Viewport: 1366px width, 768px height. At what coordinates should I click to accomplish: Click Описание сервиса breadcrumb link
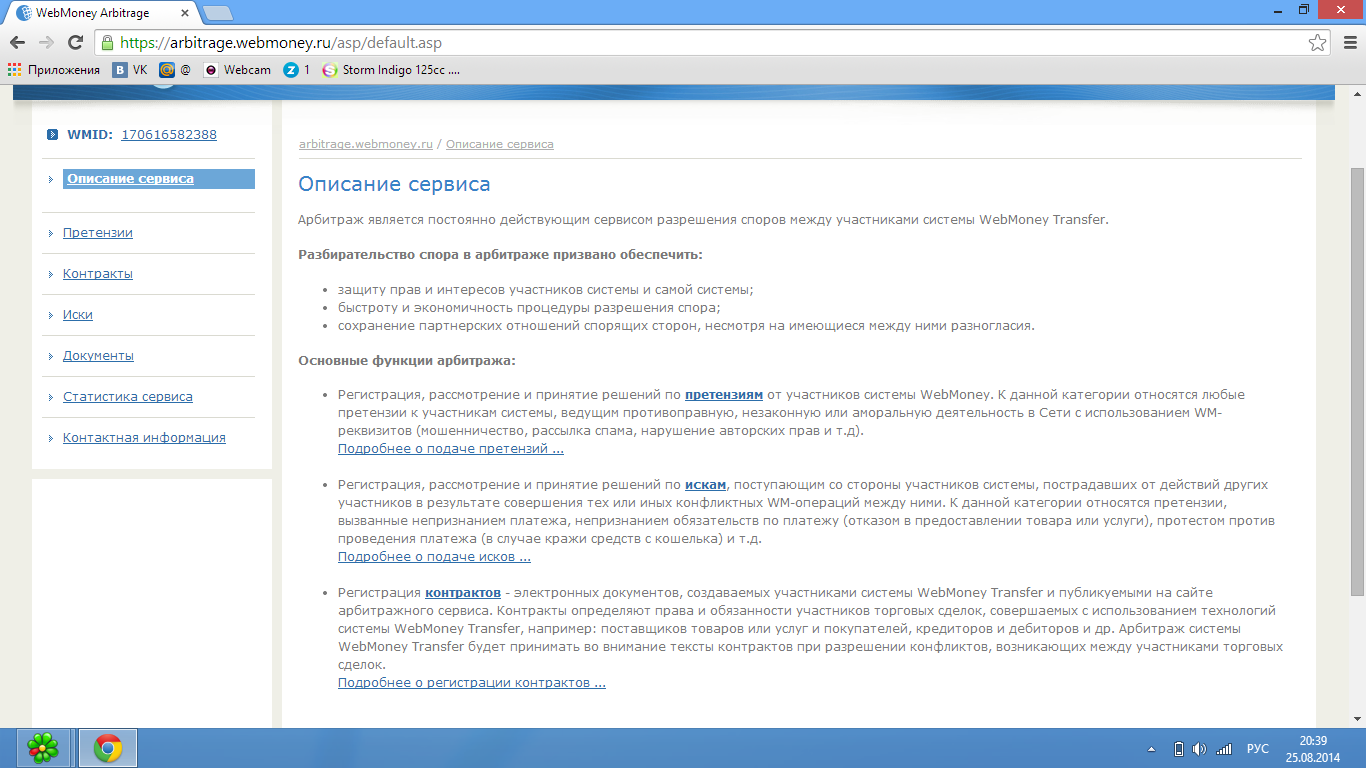(x=500, y=144)
